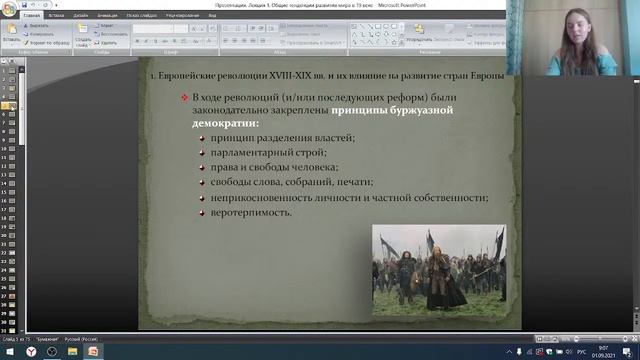The height and width of the screenshot is (360, 640).
Task: Toggle underline formatting
Action: click(x=155, y=41)
